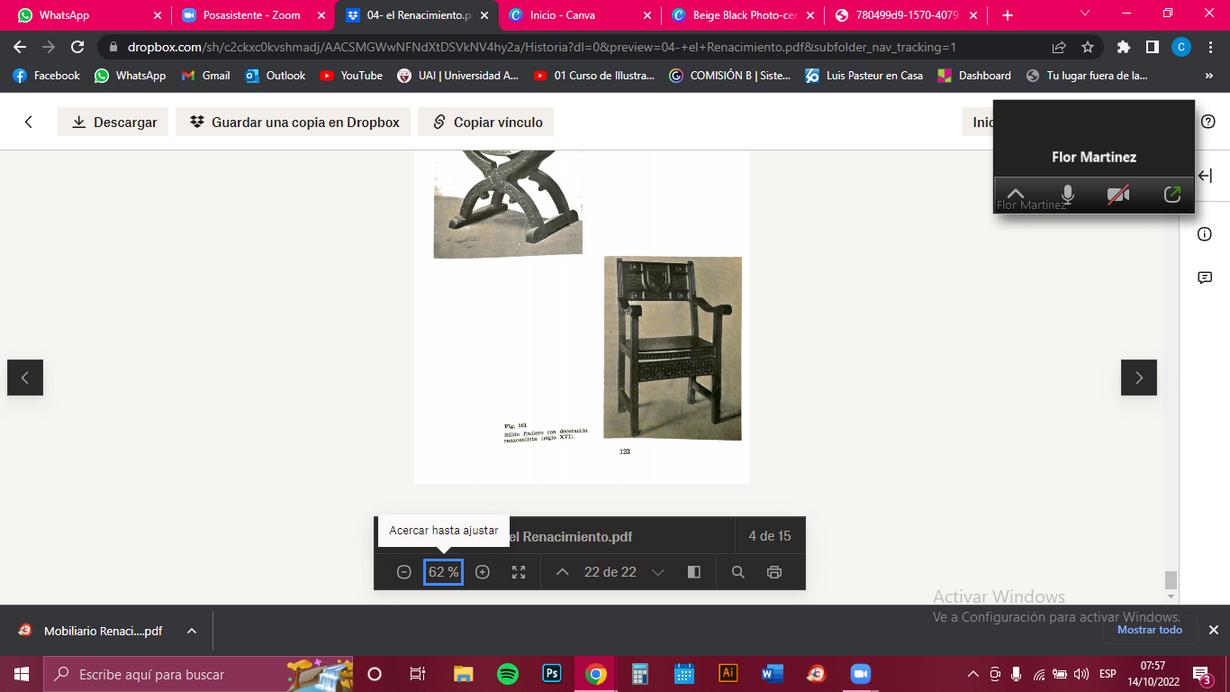The width and height of the screenshot is (1230, 692).
Task: Click the Windows taskbar search box
Action: (x=198, y=674)
